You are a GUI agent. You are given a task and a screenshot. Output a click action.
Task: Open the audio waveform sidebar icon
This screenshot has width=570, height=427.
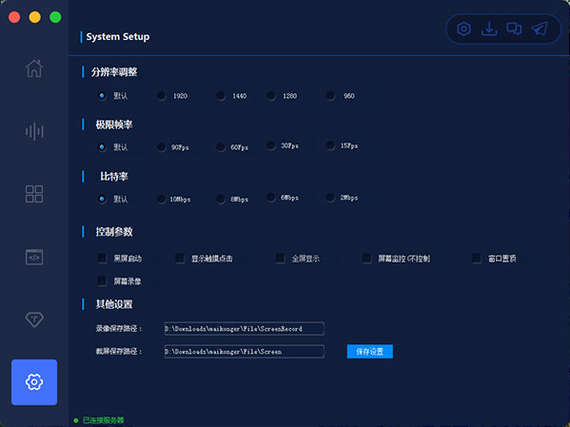tap(34, 131)
